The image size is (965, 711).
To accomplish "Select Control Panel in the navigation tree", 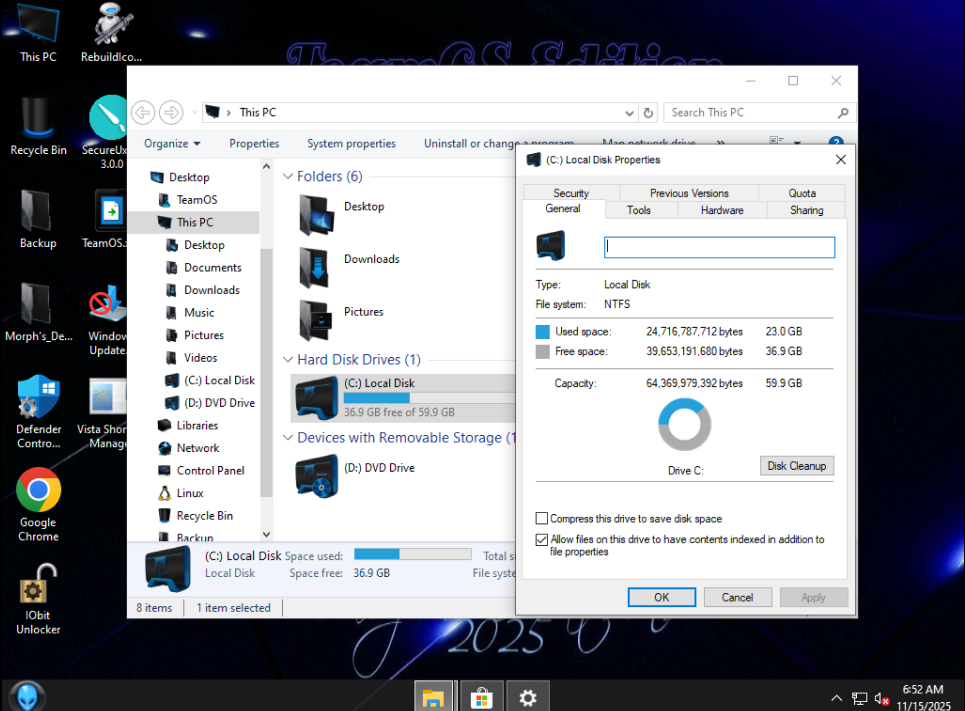I will pyautogui.click(x=210, y=471).
